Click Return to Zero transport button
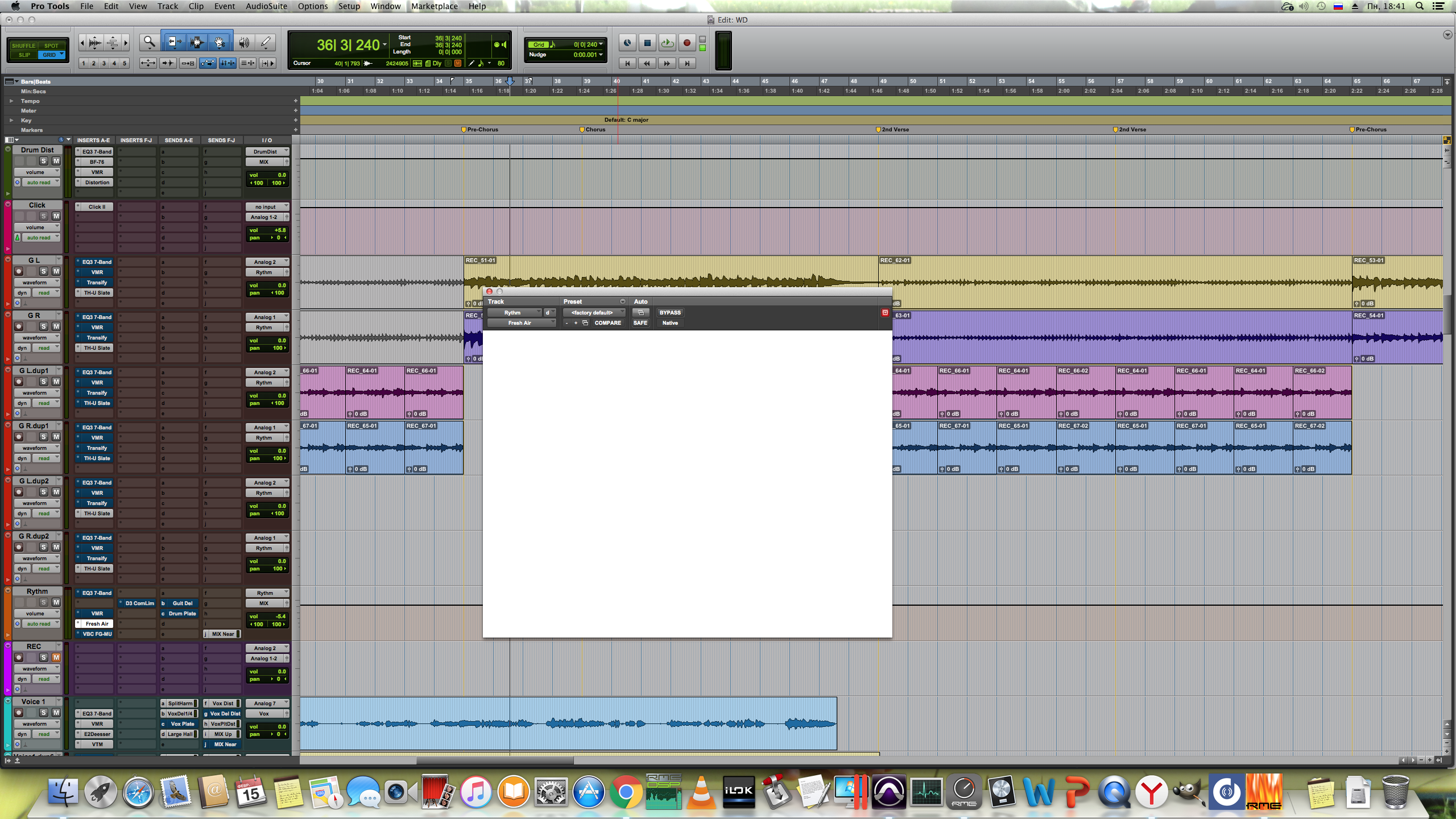 [627, 63]
